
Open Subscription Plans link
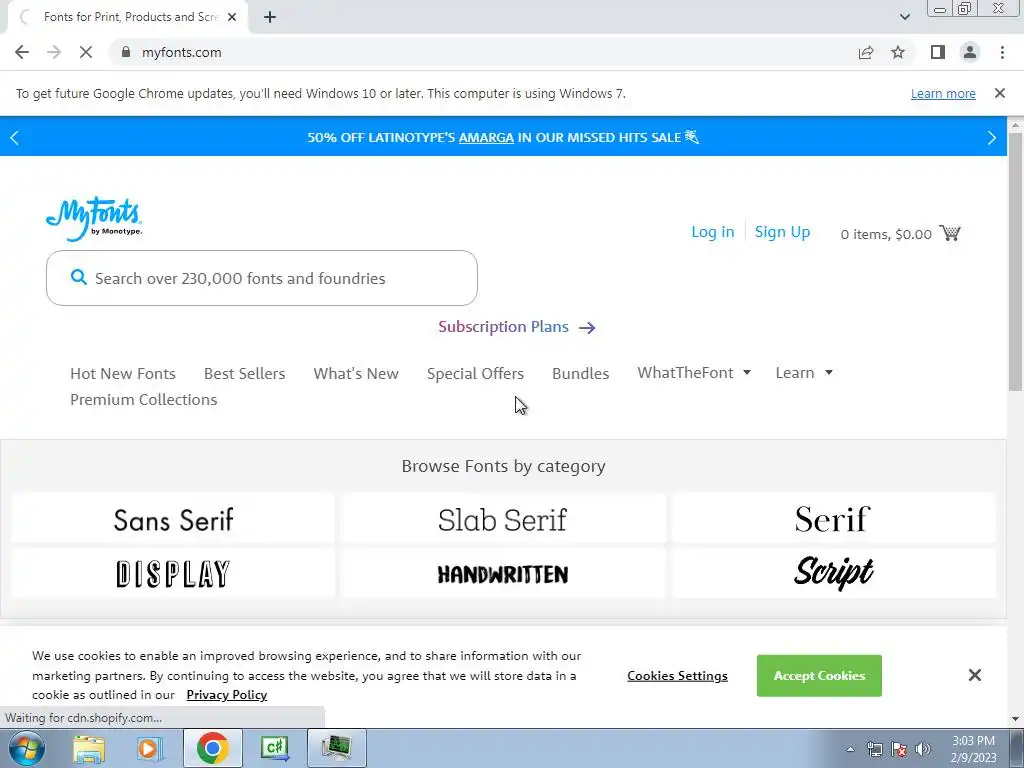coord(503,327)
